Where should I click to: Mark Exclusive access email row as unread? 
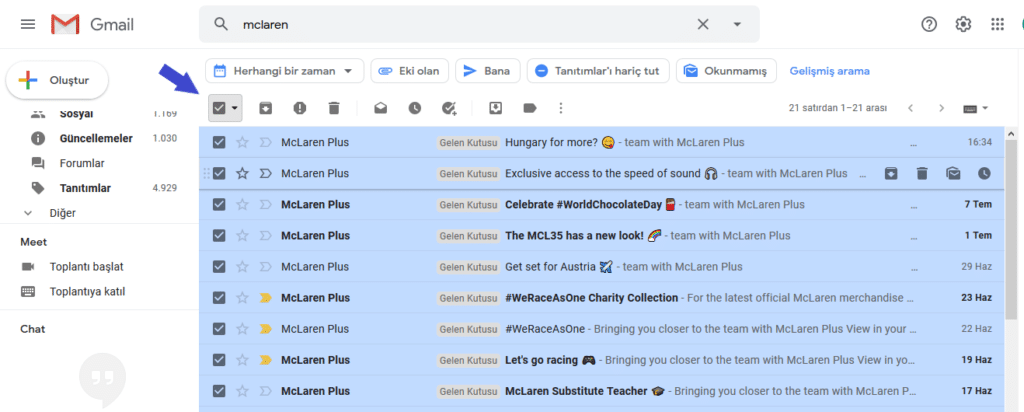[x=953, y=174]
